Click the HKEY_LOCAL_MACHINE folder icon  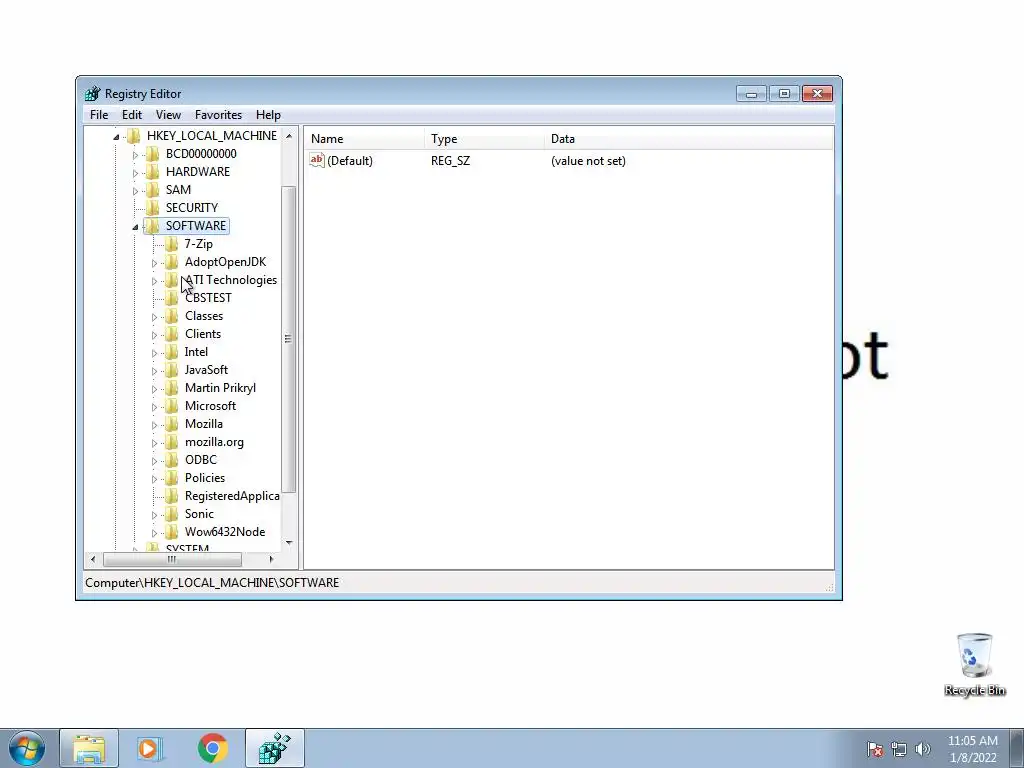coord(133,136)
